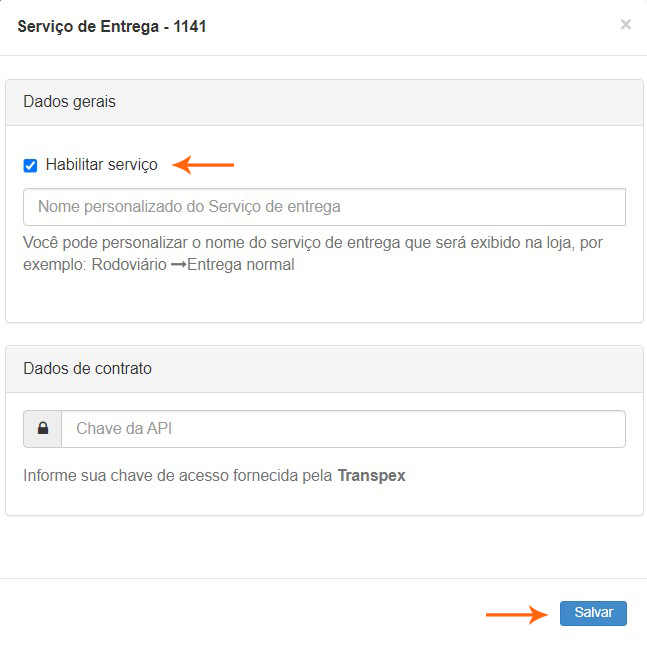Click the orange arrow pointing to Salvar
The image size is (647, 645).
(x=516, y=614)
